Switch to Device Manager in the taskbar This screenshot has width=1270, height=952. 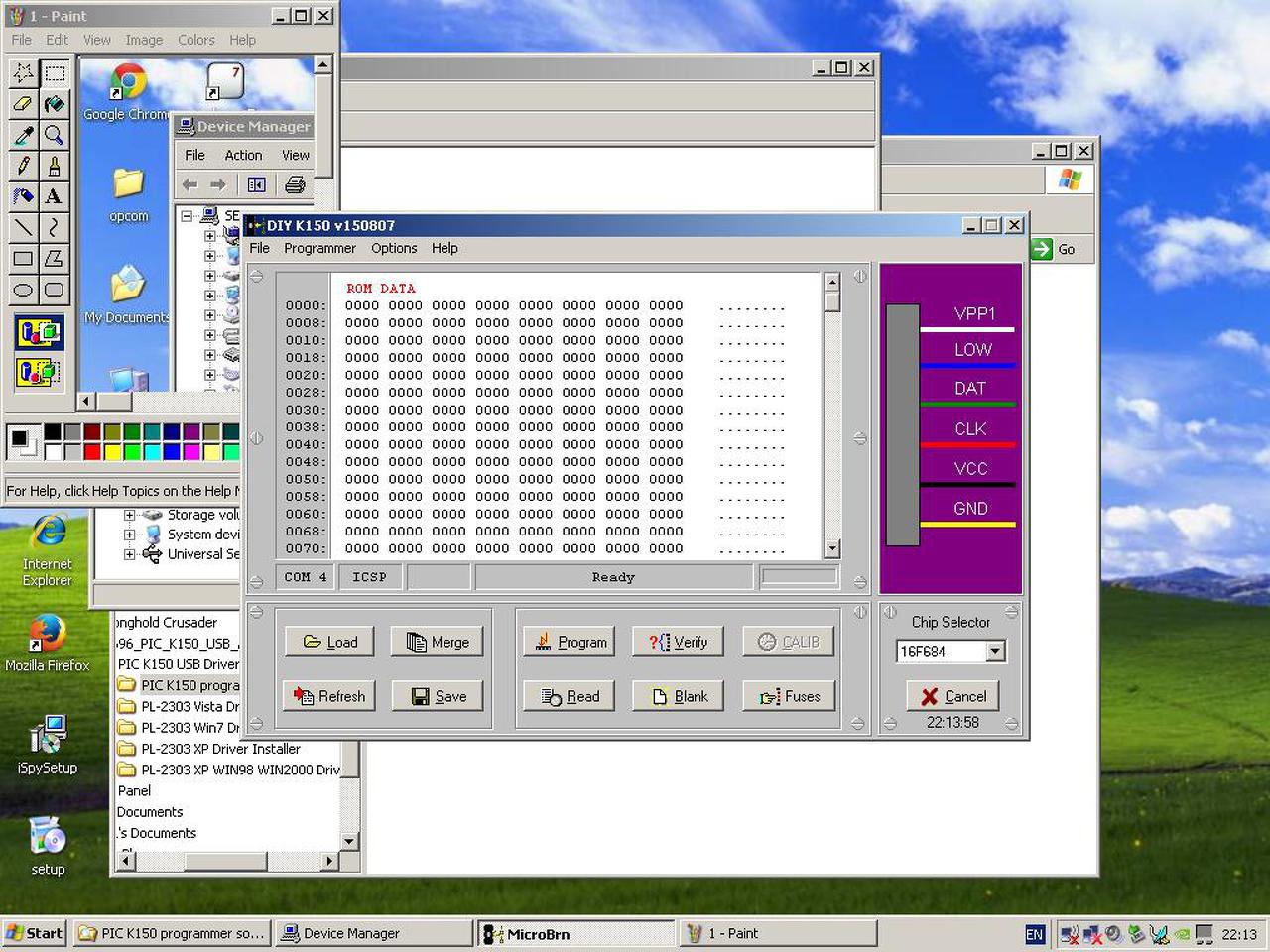(x=373, y=933)
